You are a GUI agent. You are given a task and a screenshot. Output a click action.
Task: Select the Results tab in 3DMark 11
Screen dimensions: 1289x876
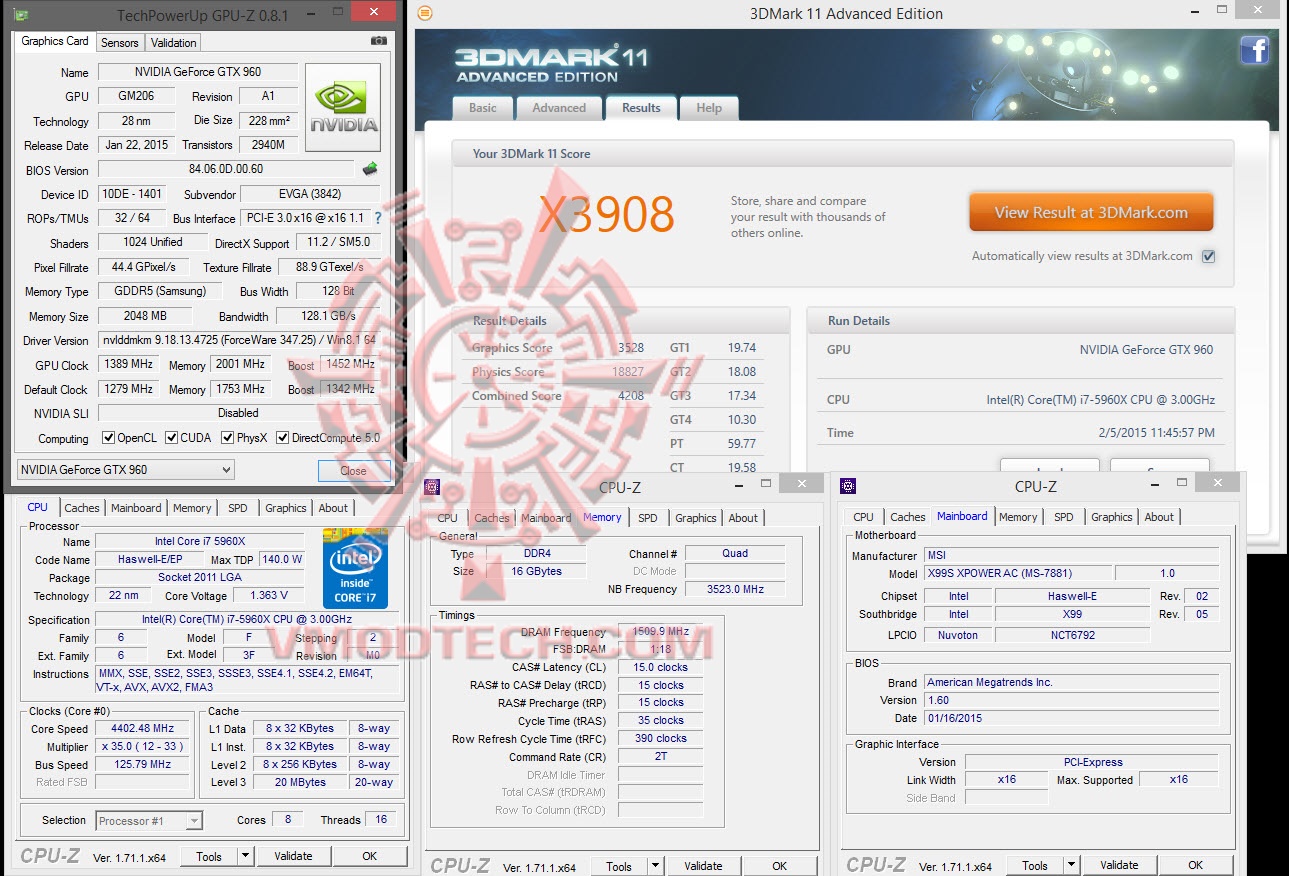pyautogui.click(x=641, y=108)
